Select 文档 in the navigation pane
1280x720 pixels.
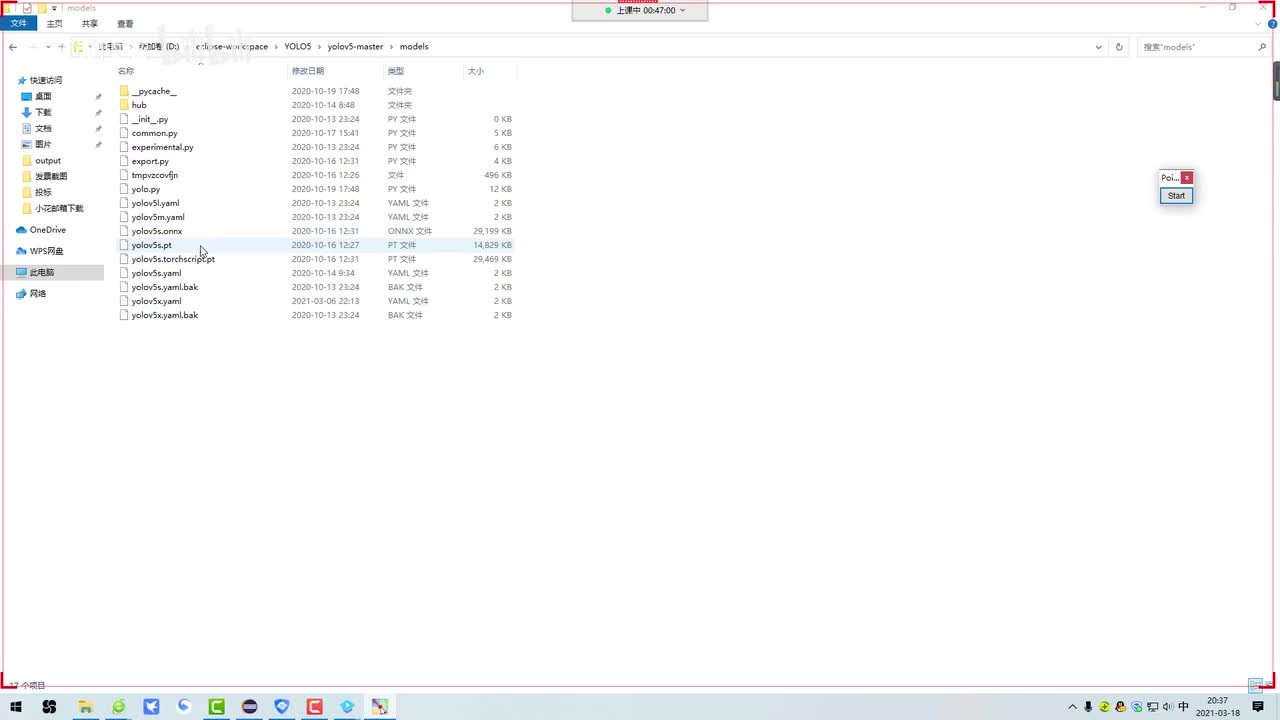pyautogui.click(x=43, y=128)
